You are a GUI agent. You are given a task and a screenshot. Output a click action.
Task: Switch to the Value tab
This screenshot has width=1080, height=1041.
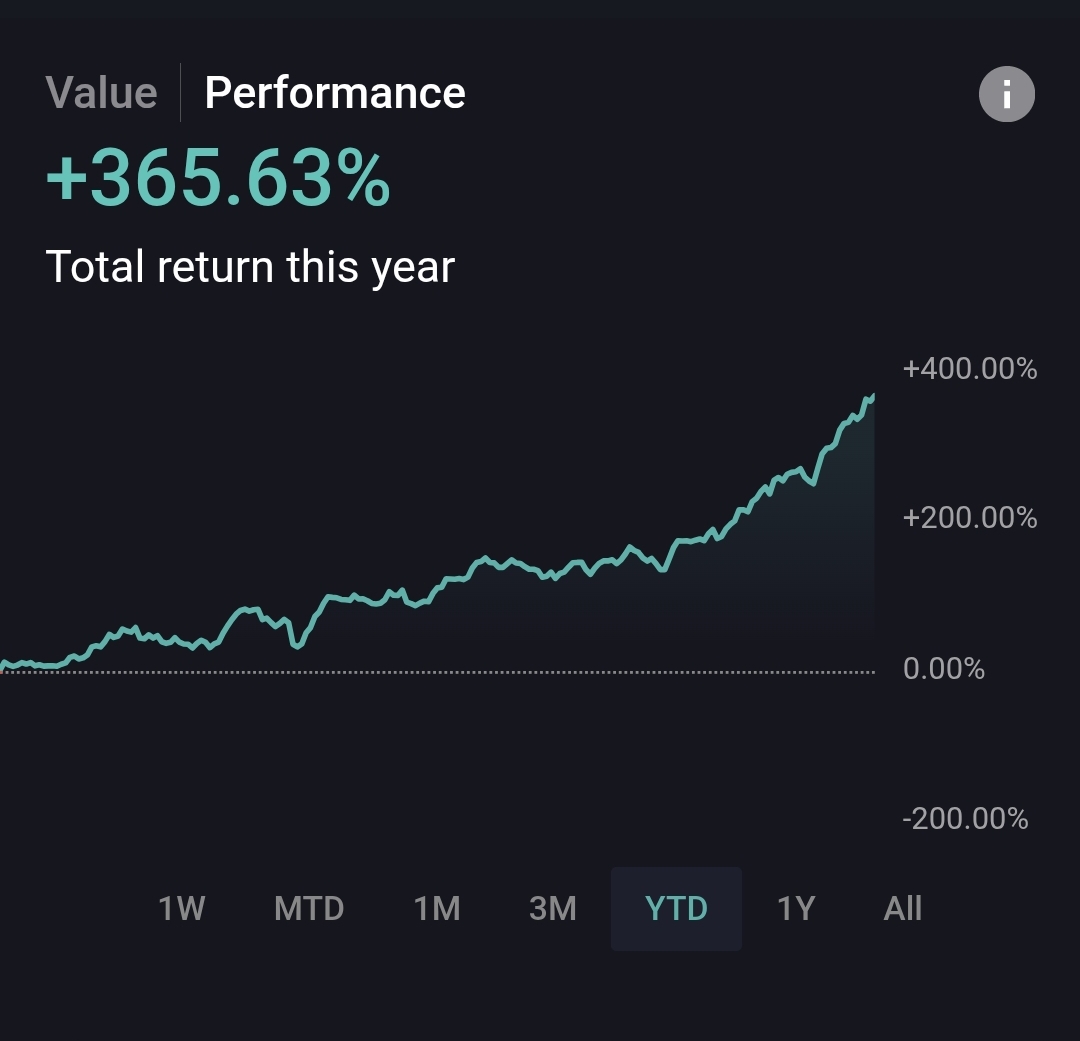pos(101,93)
